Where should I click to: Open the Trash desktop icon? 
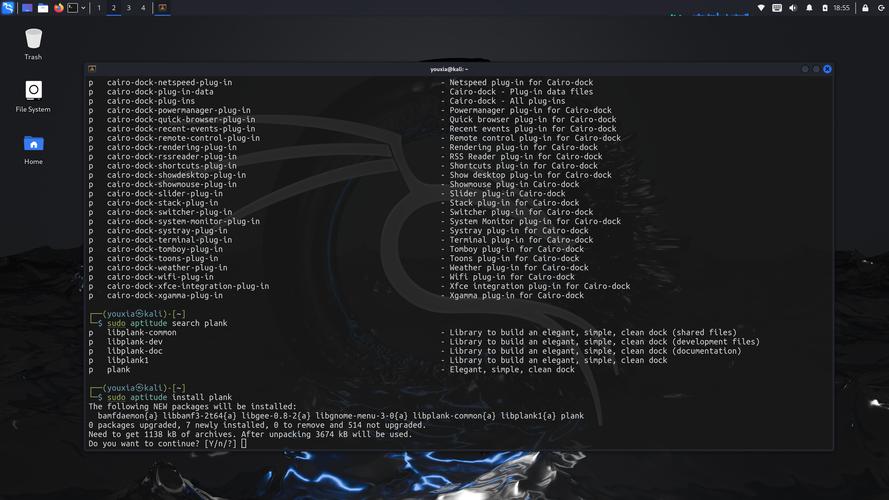point(33,44)
